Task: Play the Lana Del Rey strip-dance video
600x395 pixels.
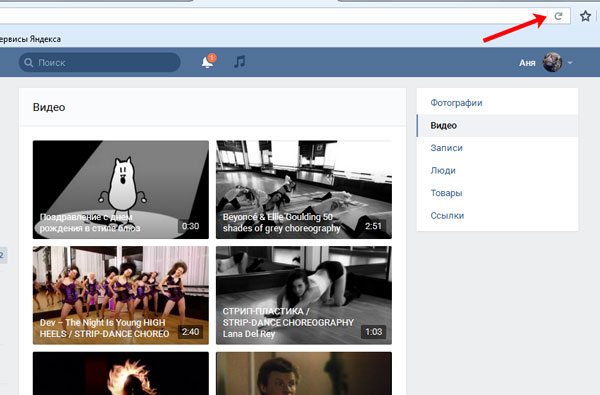Action: tap(304, 295)
